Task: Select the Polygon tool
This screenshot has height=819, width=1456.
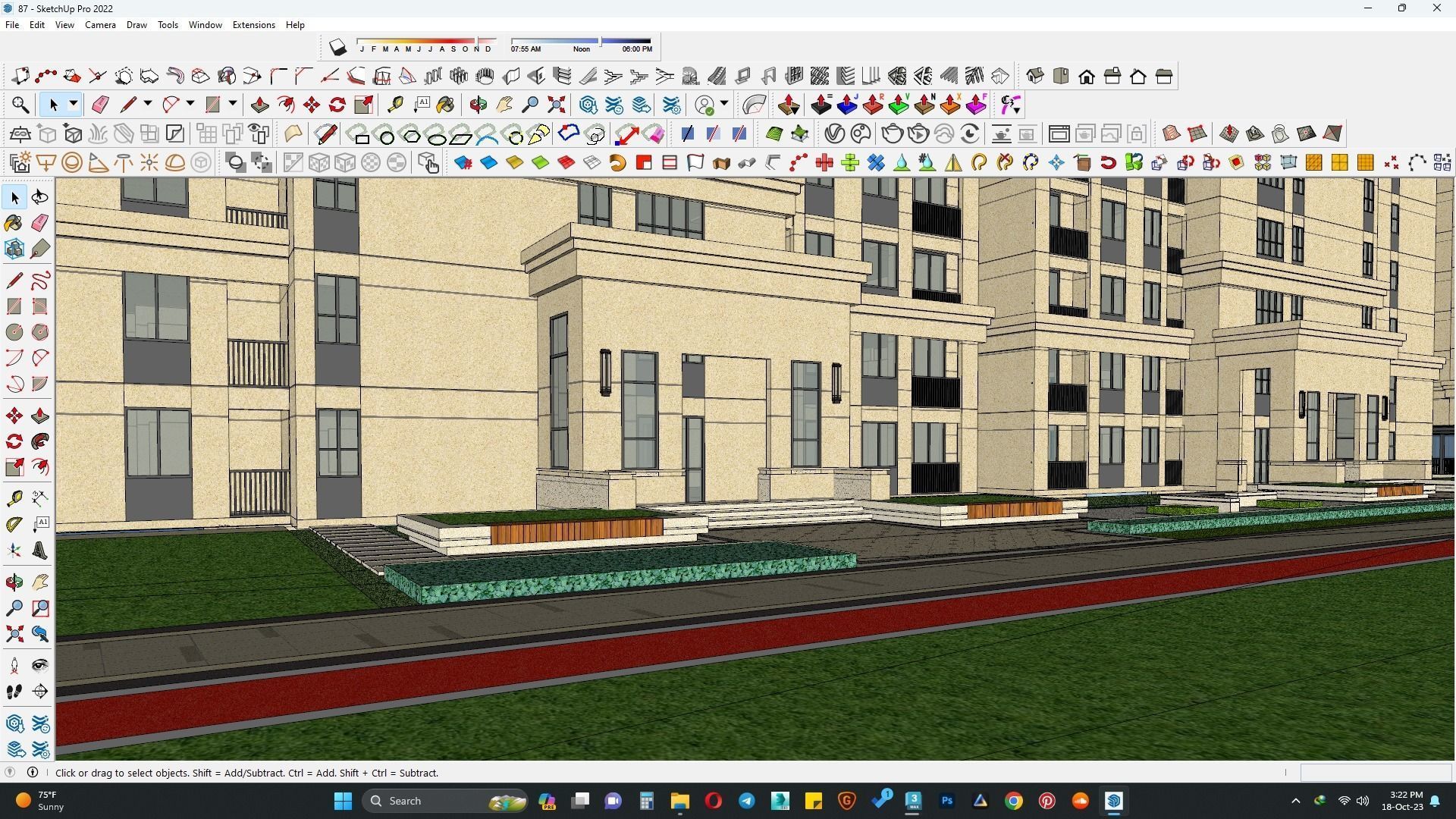Action: pos(40,332)
